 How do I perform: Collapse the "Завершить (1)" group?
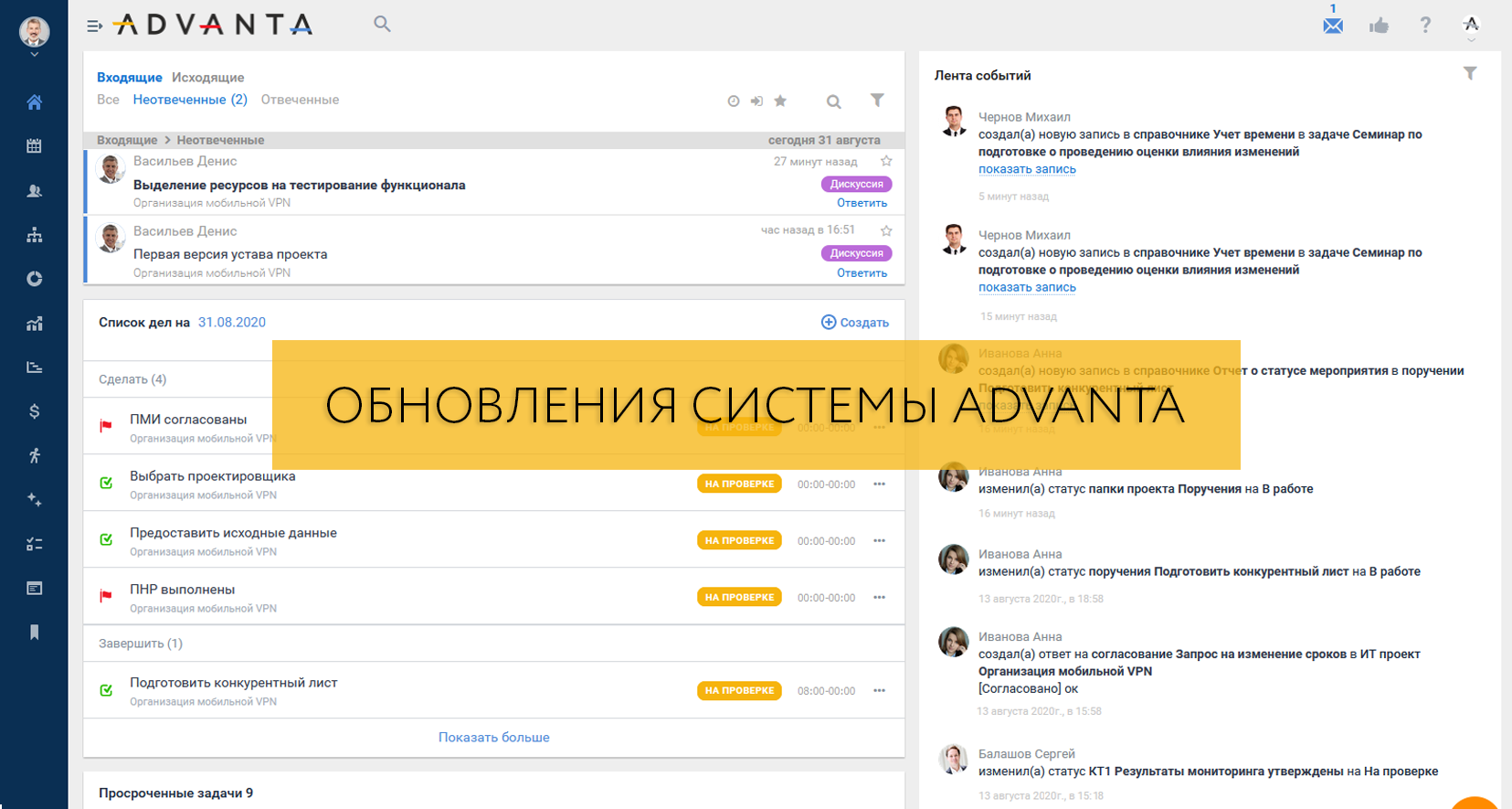(141, 644)
